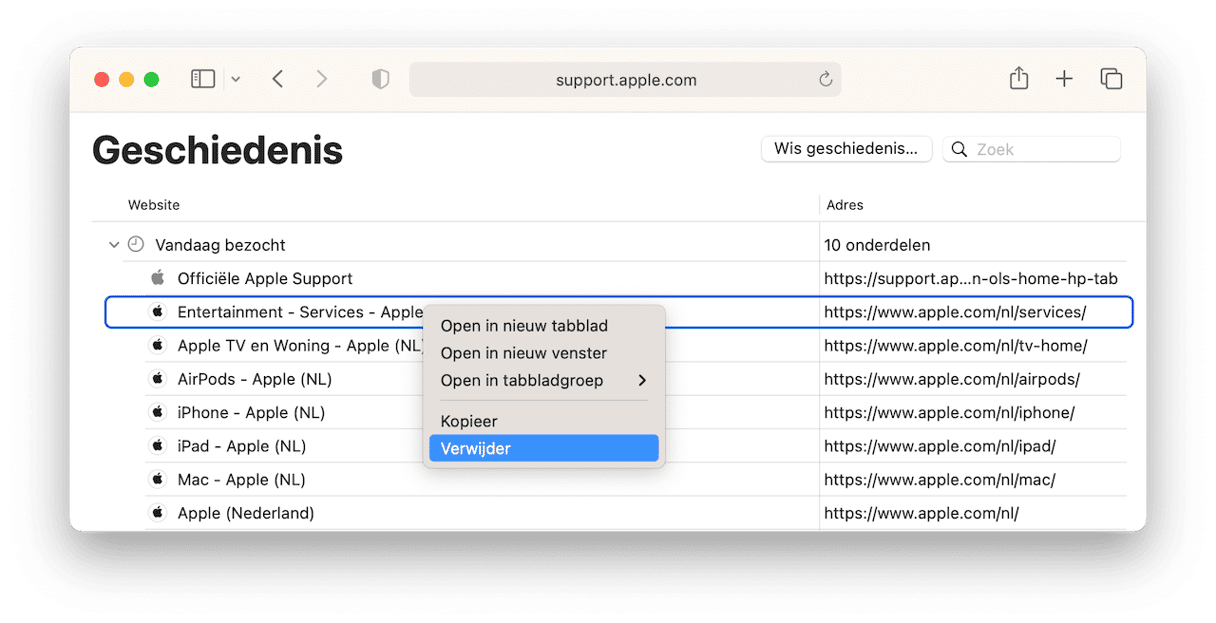Click the https://www.apple.com/nl/ address
The width and height of the screenshot is (1216, 623).
(921, 513)
